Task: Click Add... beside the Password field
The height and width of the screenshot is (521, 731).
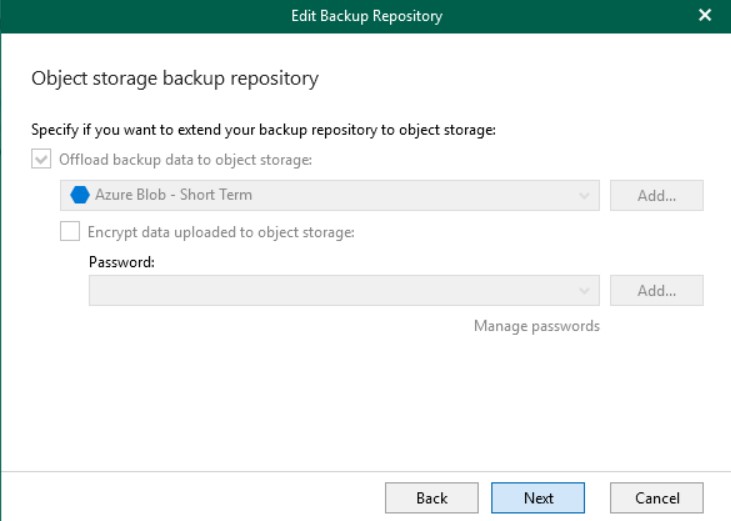Action: click(656, 290)
